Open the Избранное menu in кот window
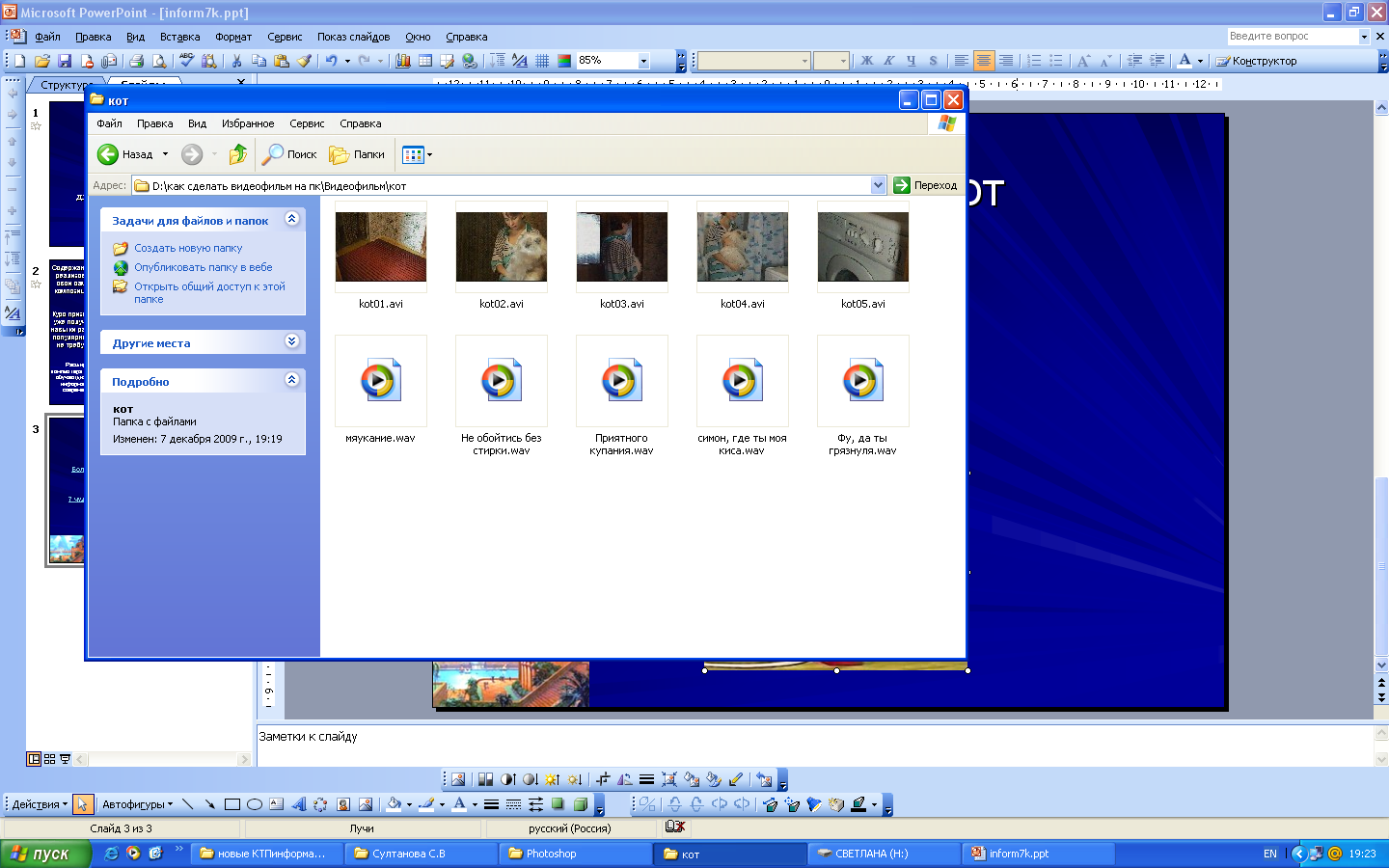 248,123
